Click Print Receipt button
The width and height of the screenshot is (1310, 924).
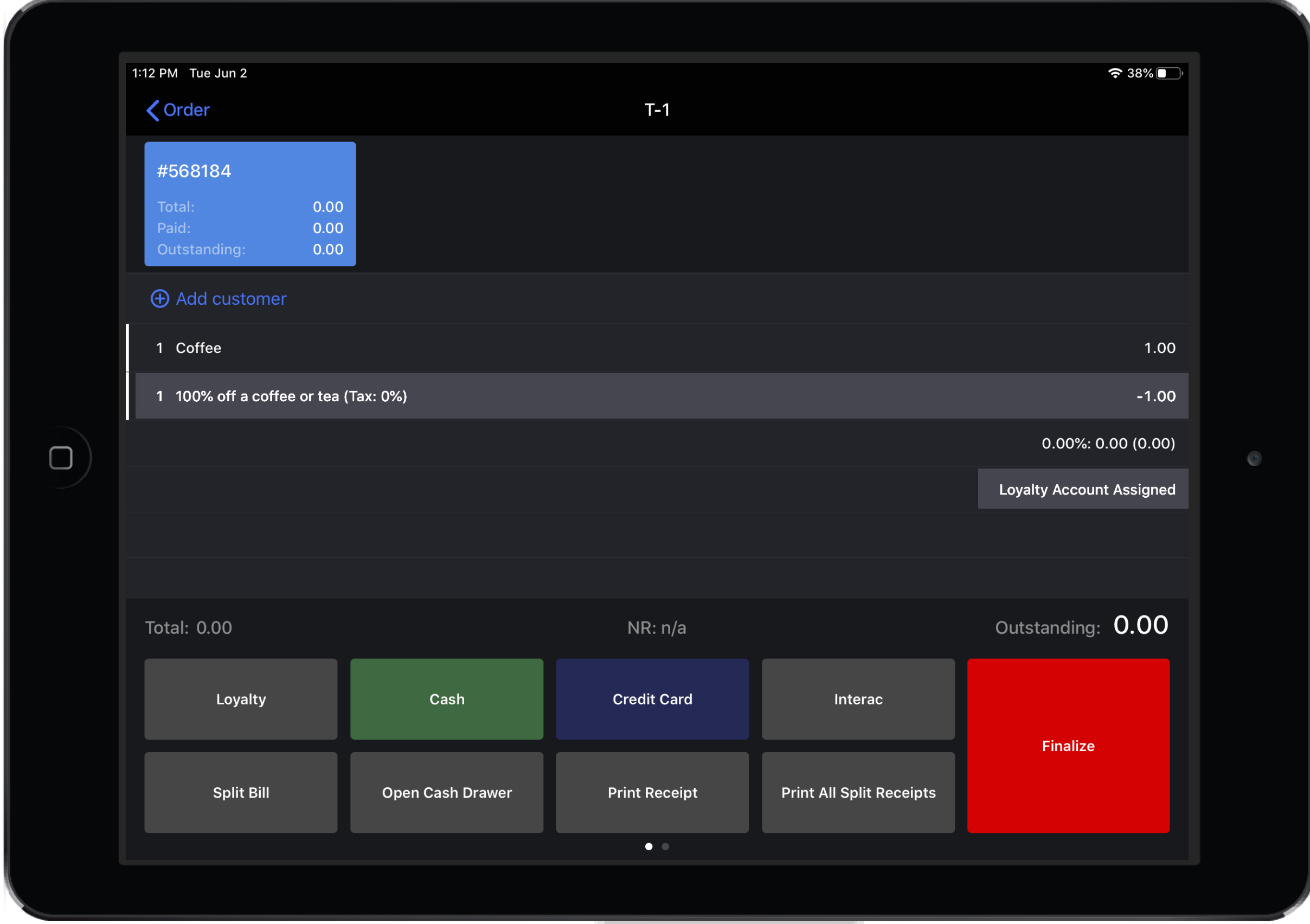coord(652,792)
